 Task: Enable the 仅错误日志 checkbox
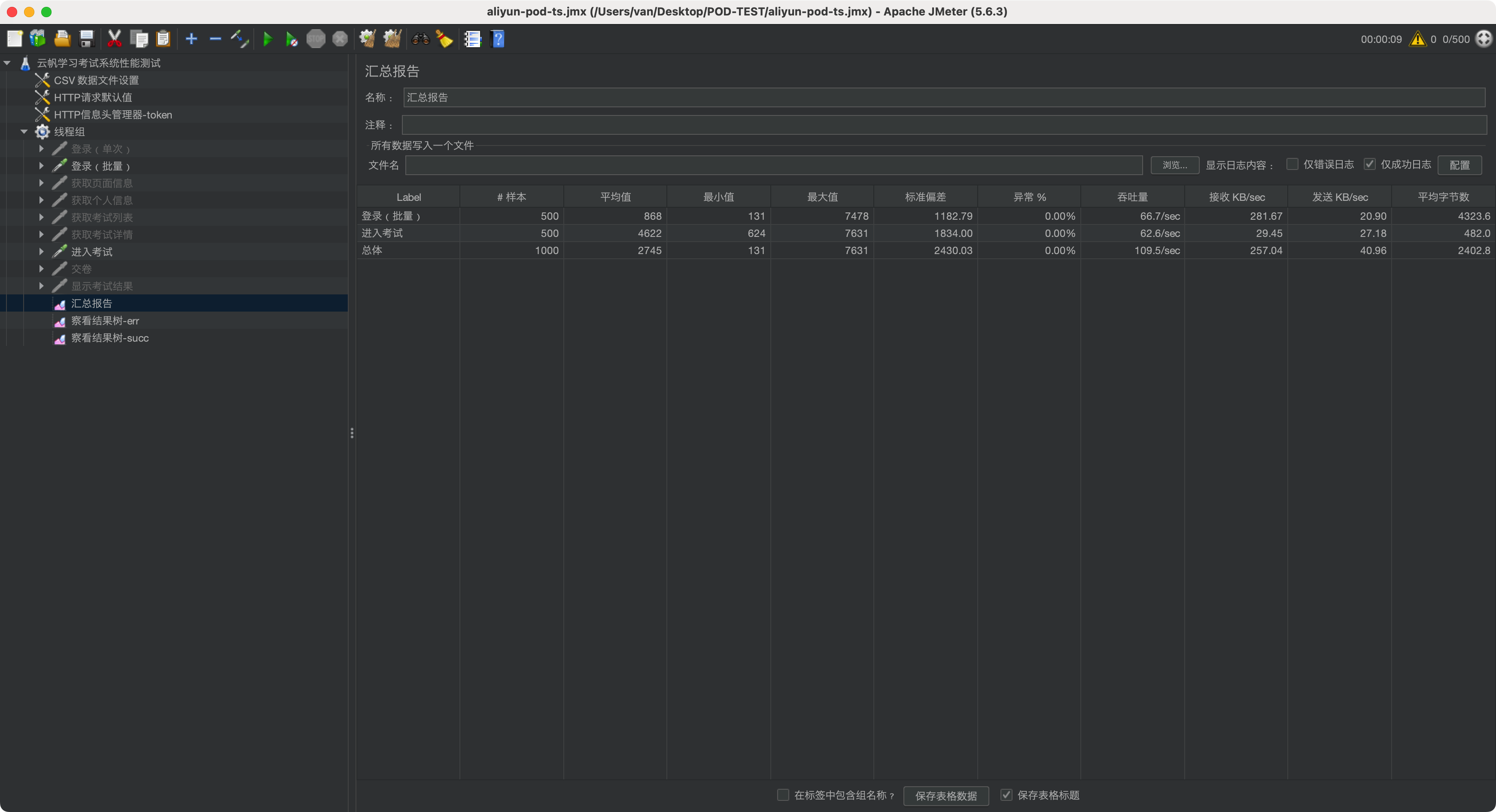pos(1292,164)
